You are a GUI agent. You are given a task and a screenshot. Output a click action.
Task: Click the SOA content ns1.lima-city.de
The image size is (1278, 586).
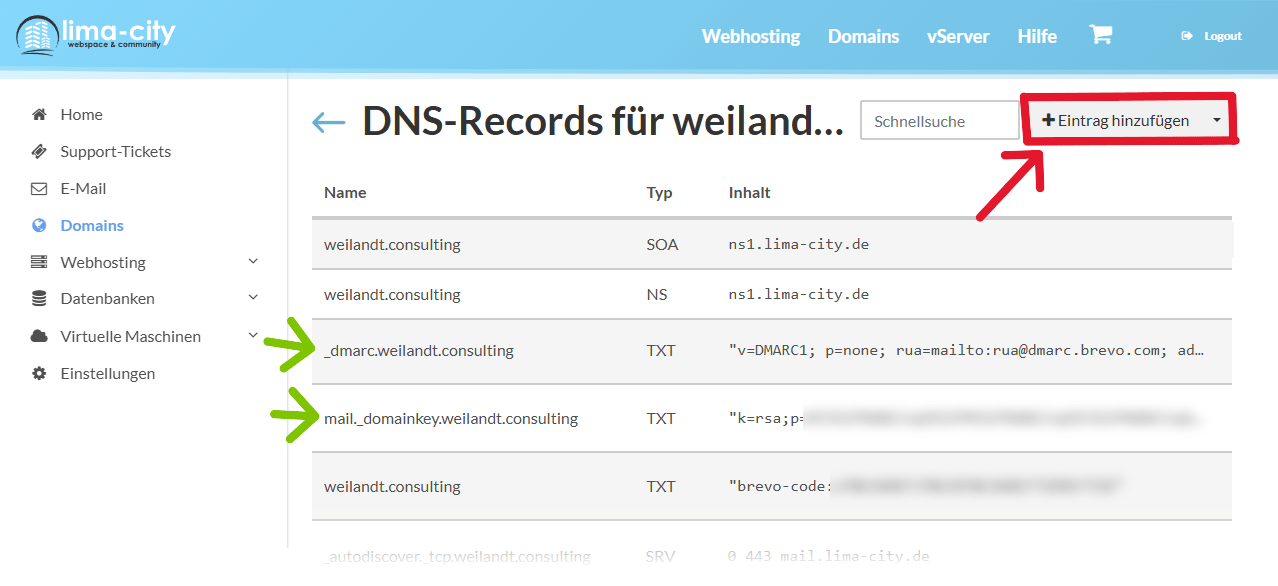pyautogui.click(x=798, y=243)
